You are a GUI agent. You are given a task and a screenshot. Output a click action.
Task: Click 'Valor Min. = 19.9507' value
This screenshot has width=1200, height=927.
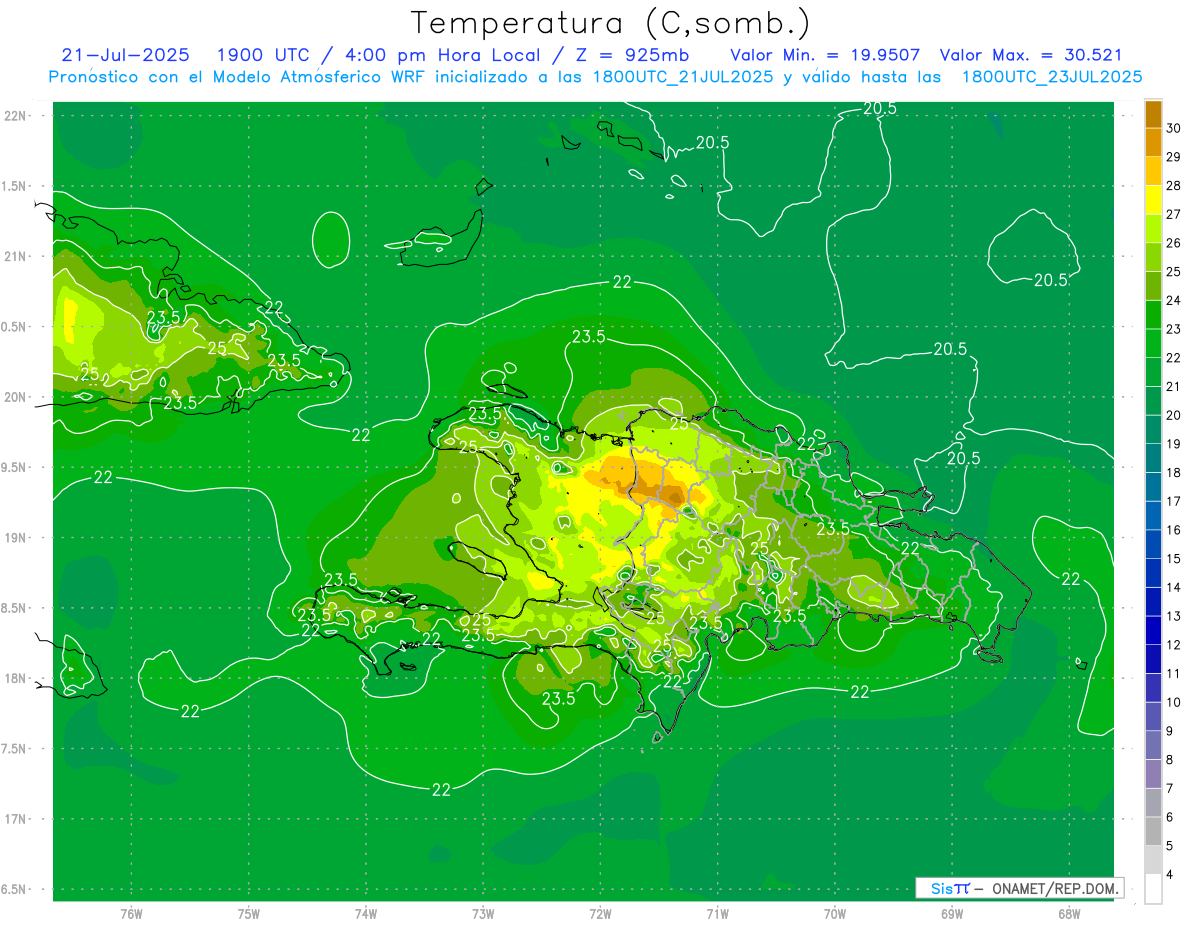click(x=825, y=56)
